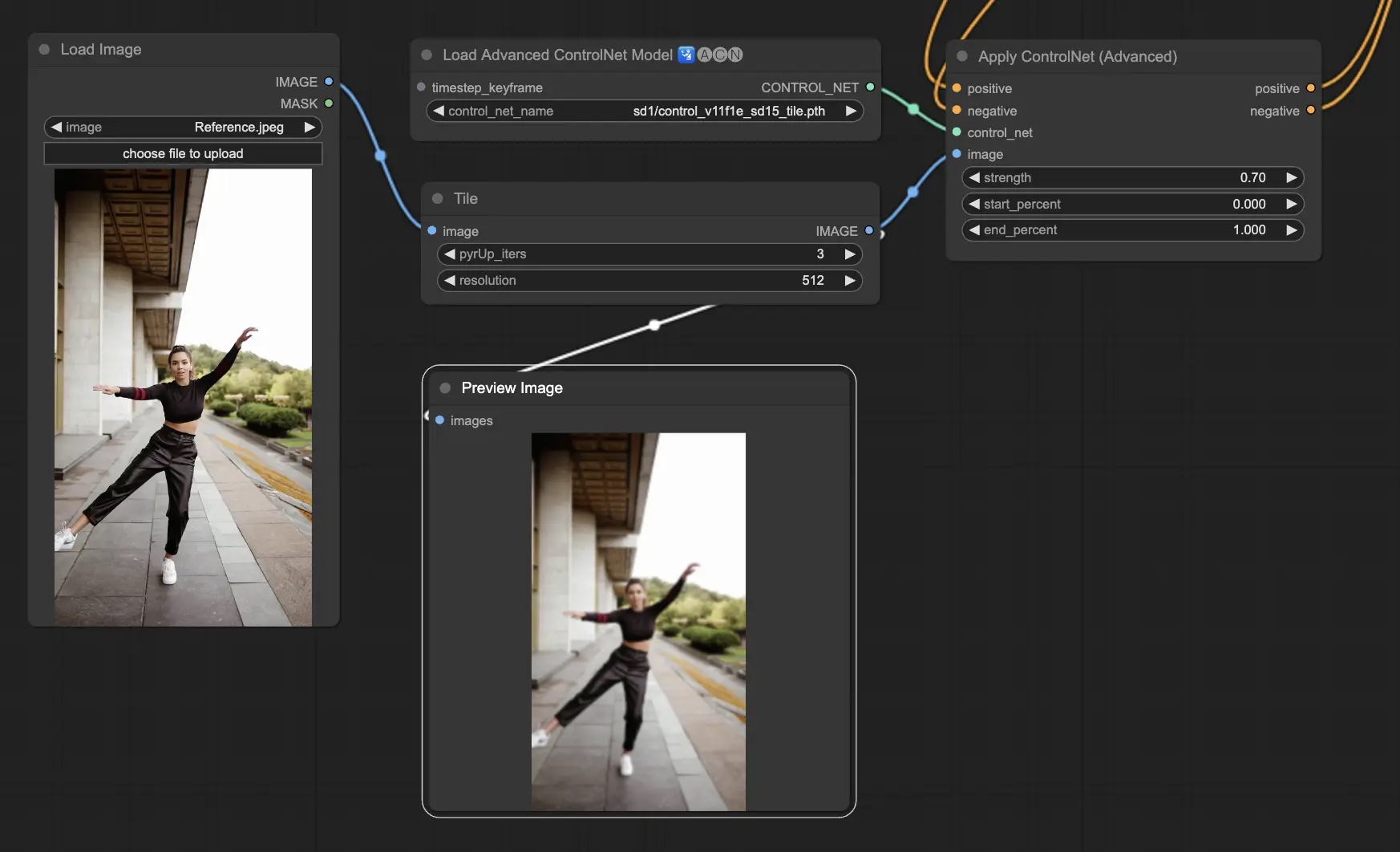Collapse the Tile node using its title dot
Viewport: 1400px width, 852px height.
coord(438,198)
